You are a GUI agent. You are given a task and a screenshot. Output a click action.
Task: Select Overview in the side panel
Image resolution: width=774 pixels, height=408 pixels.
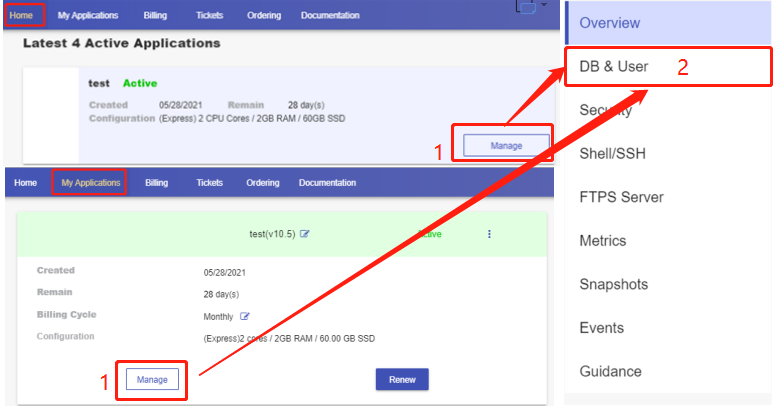click(x=609, y=23)
